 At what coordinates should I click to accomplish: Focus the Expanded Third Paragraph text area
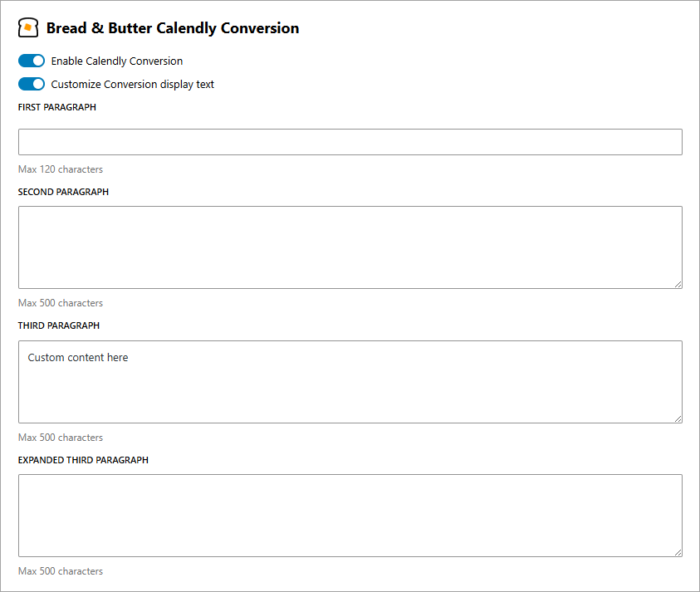[x=350, y=515]
